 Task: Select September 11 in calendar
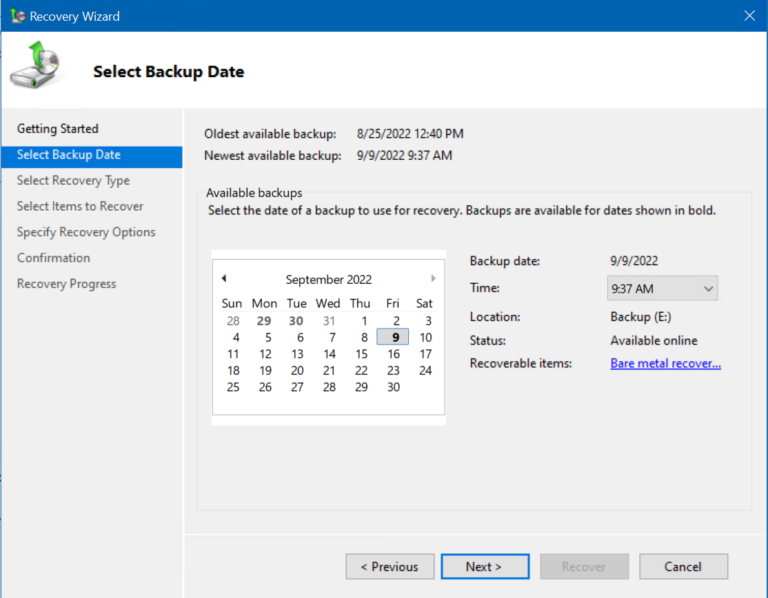pos(233,354)
